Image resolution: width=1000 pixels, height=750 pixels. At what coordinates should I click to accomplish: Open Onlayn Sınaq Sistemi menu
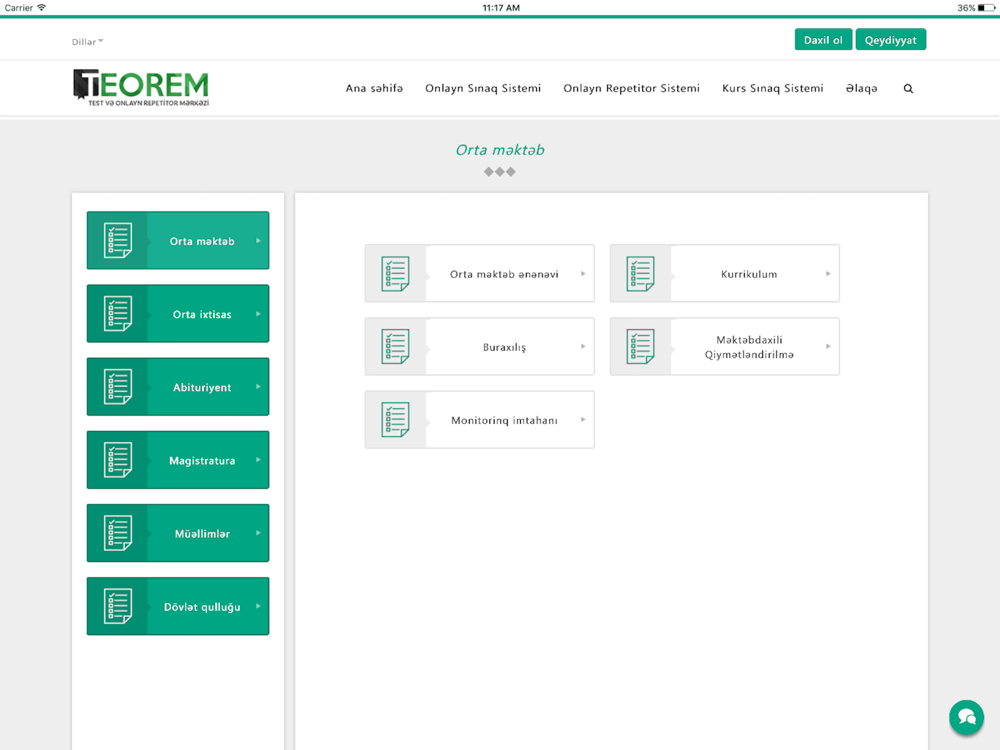point(483,88)
